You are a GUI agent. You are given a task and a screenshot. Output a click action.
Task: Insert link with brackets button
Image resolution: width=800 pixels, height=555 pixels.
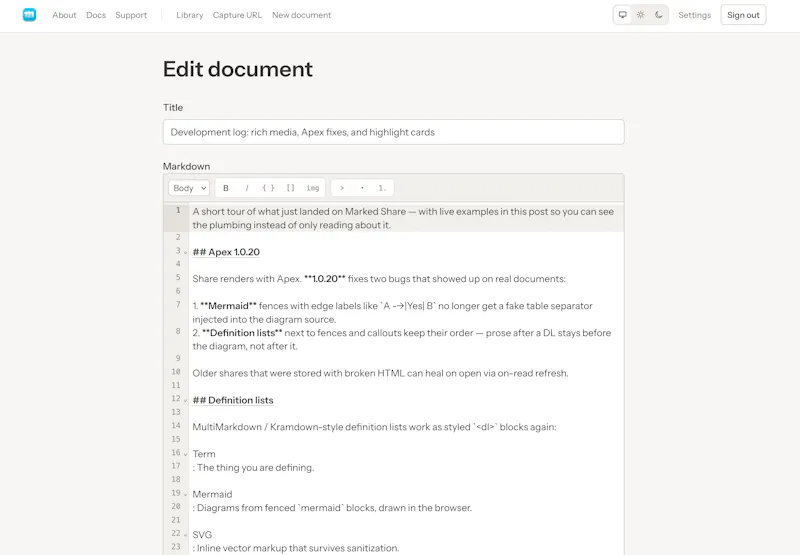pos(290,188)
